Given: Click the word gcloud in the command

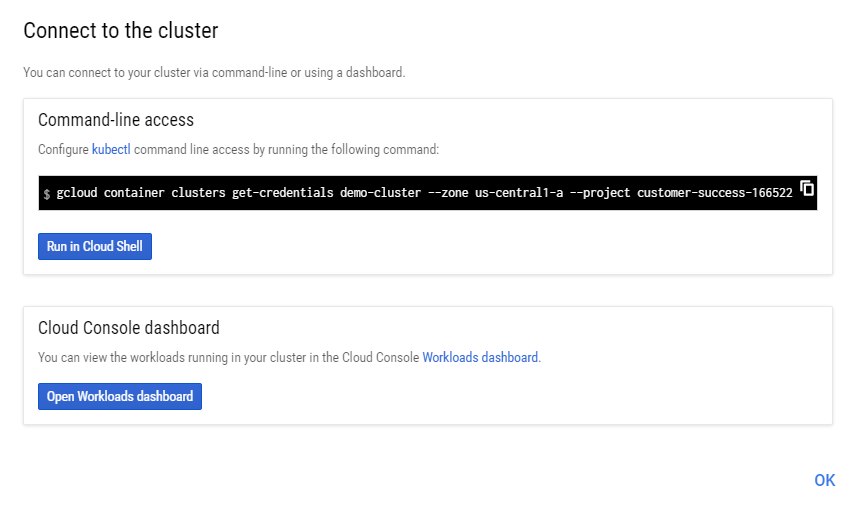Looking at the screenshot, I should point(76,192).
